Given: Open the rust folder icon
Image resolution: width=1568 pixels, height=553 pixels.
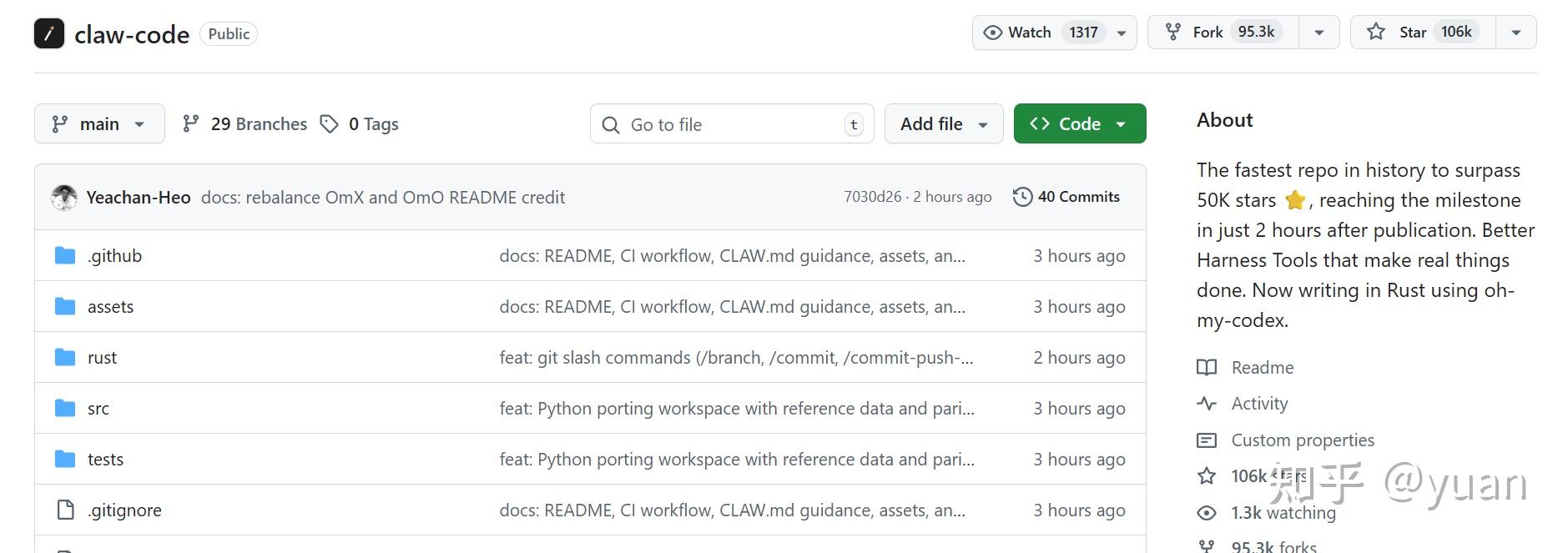Looking at the screenshot, I should click(x=65, y=357).
